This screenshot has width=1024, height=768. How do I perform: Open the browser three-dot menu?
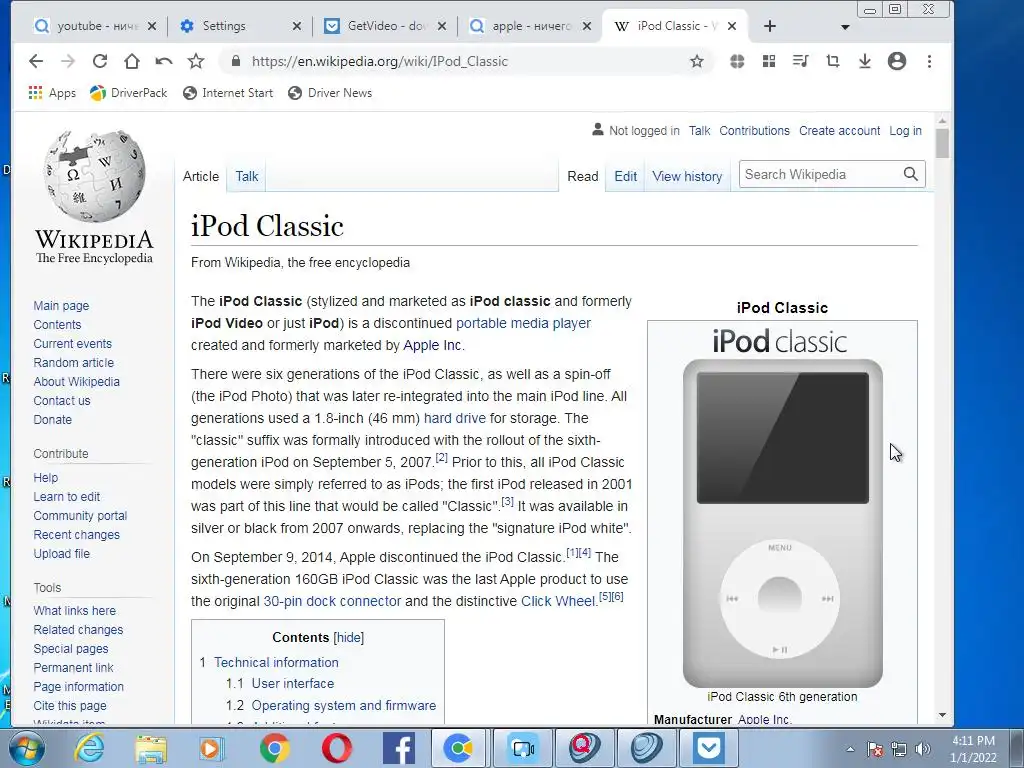(929, 61)
